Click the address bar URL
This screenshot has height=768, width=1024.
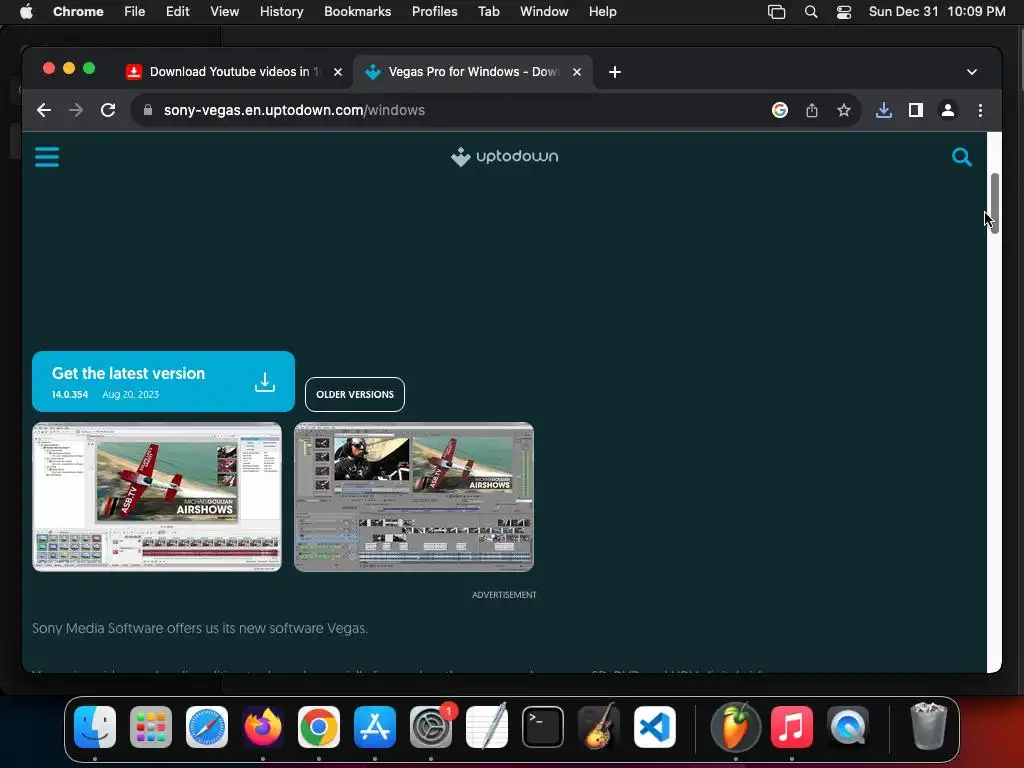294,110
